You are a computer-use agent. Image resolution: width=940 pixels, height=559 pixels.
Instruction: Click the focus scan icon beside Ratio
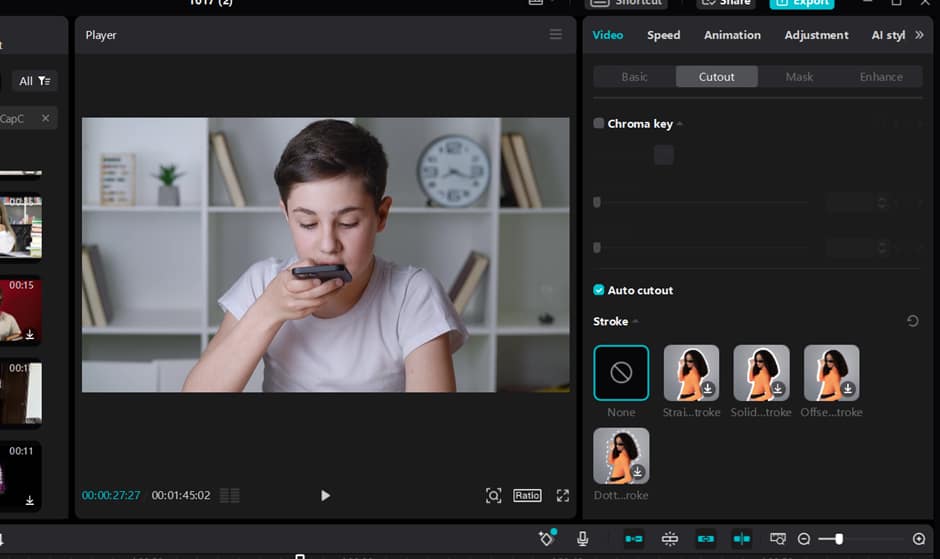[x=493, y=496]
